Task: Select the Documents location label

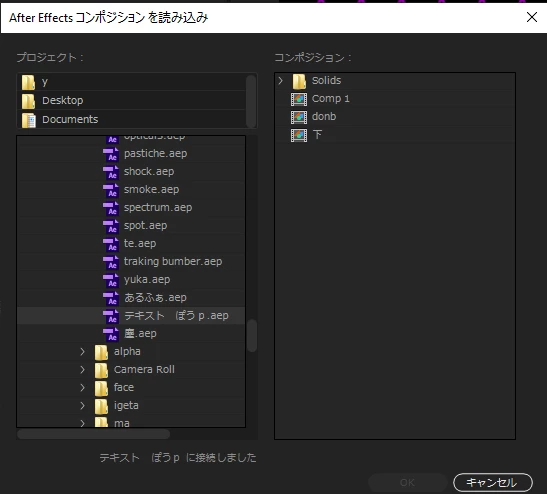Action: pos(70,120)
